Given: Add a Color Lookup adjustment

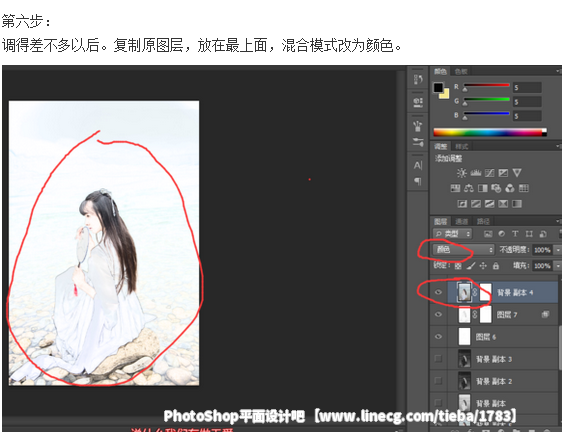Looking at the screenshot, I should pyautogui.click(x=523, y=188).
